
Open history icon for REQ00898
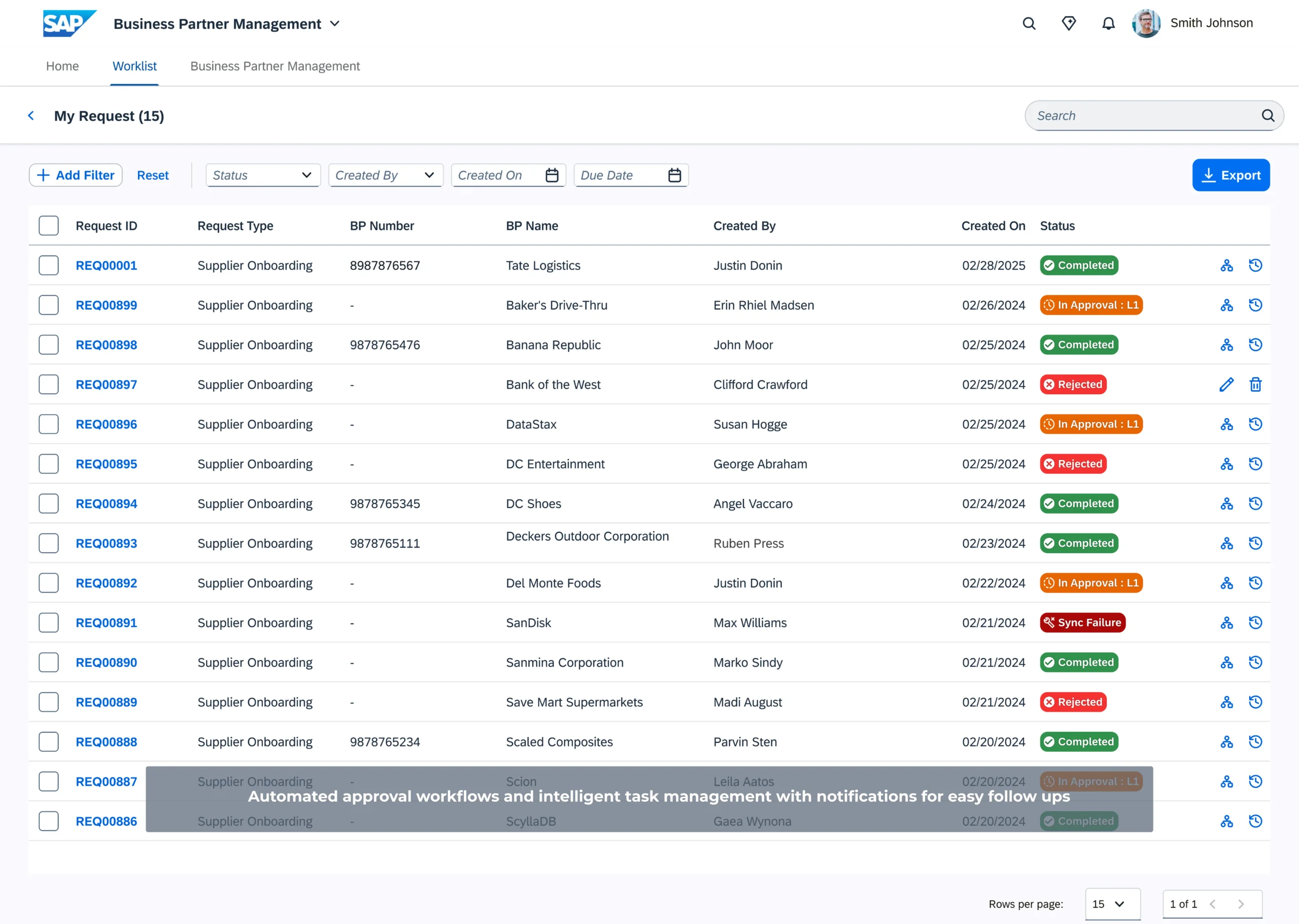point(1256,345)
